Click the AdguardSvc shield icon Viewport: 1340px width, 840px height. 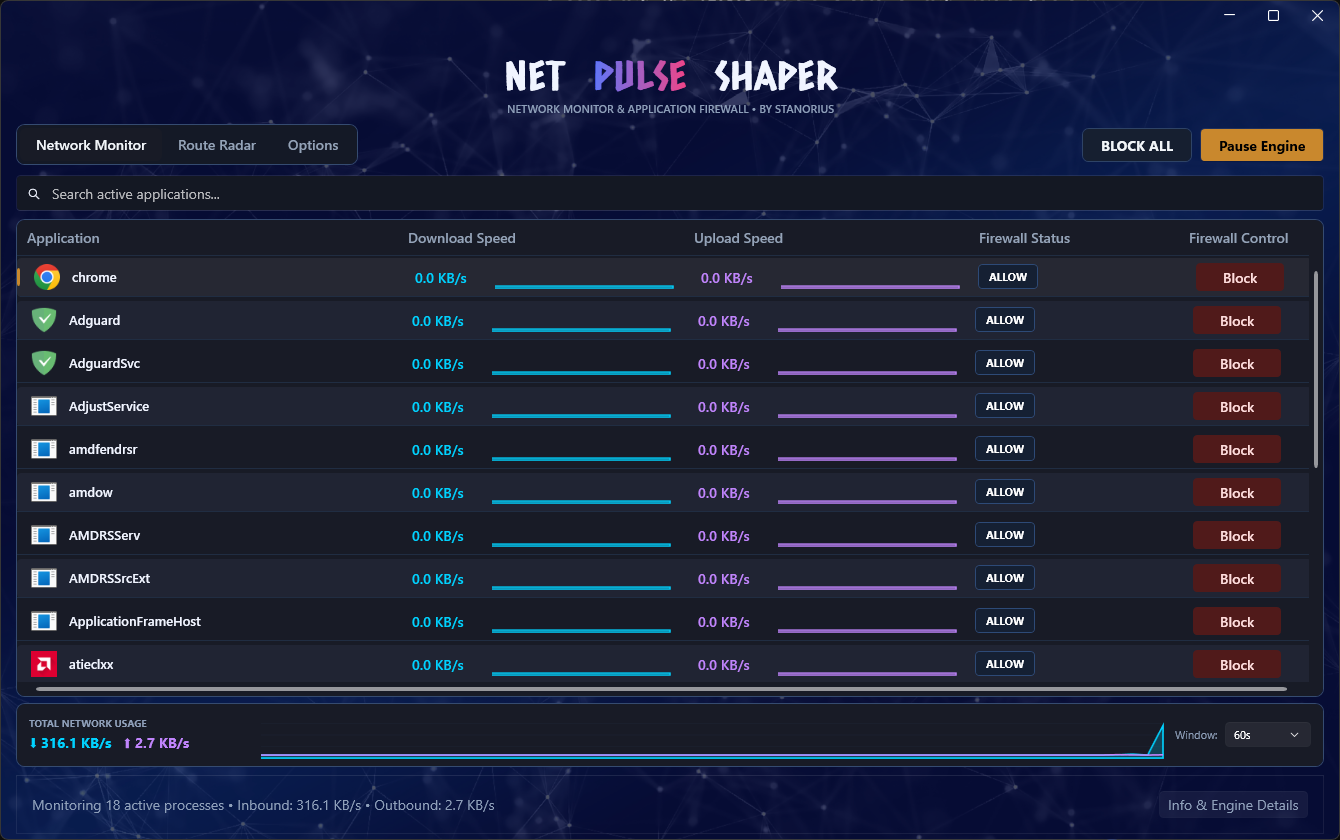[x=43, y=363]
